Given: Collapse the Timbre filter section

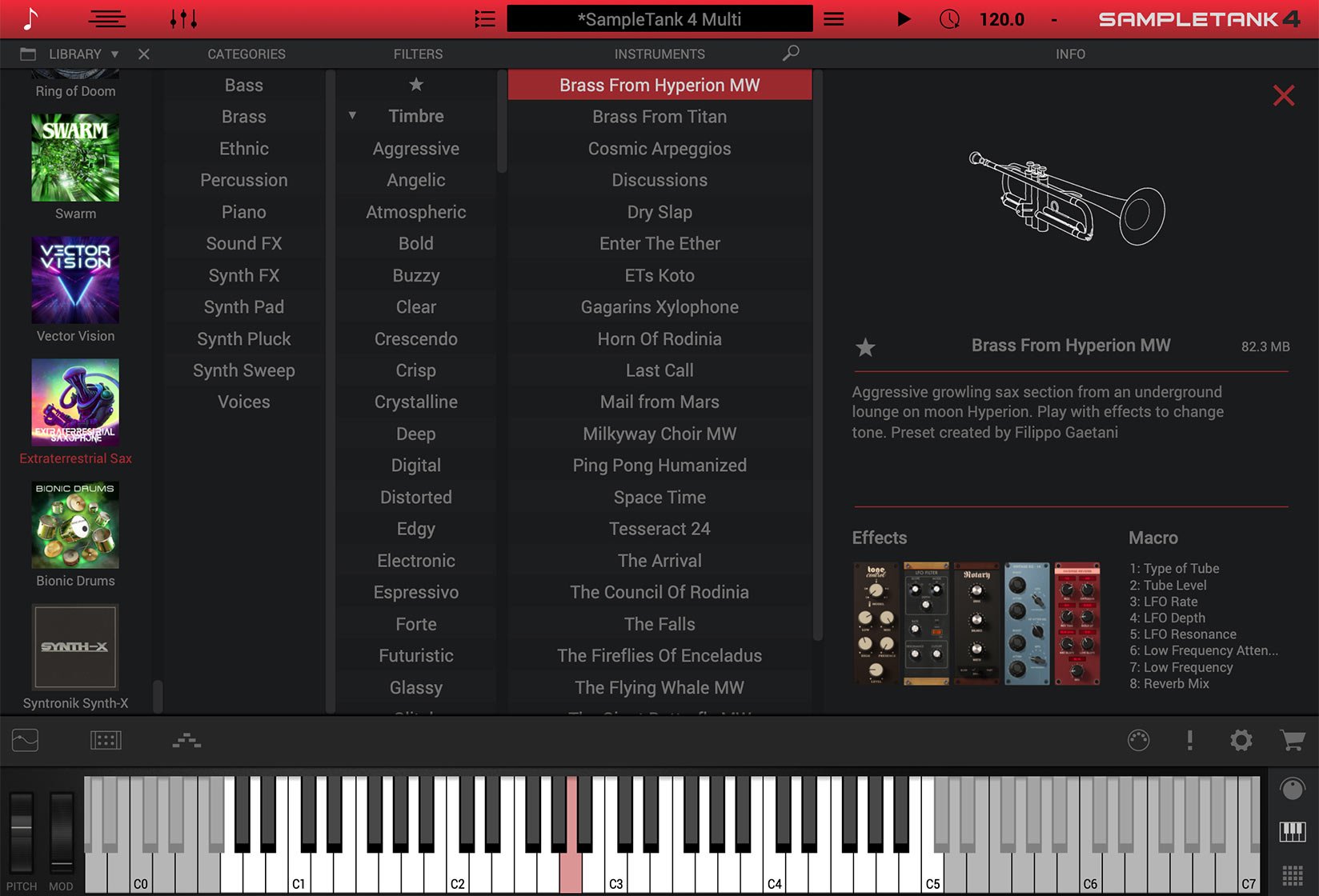Looking at the screenshot, I should pyautogui.click(x=352, y=115).
